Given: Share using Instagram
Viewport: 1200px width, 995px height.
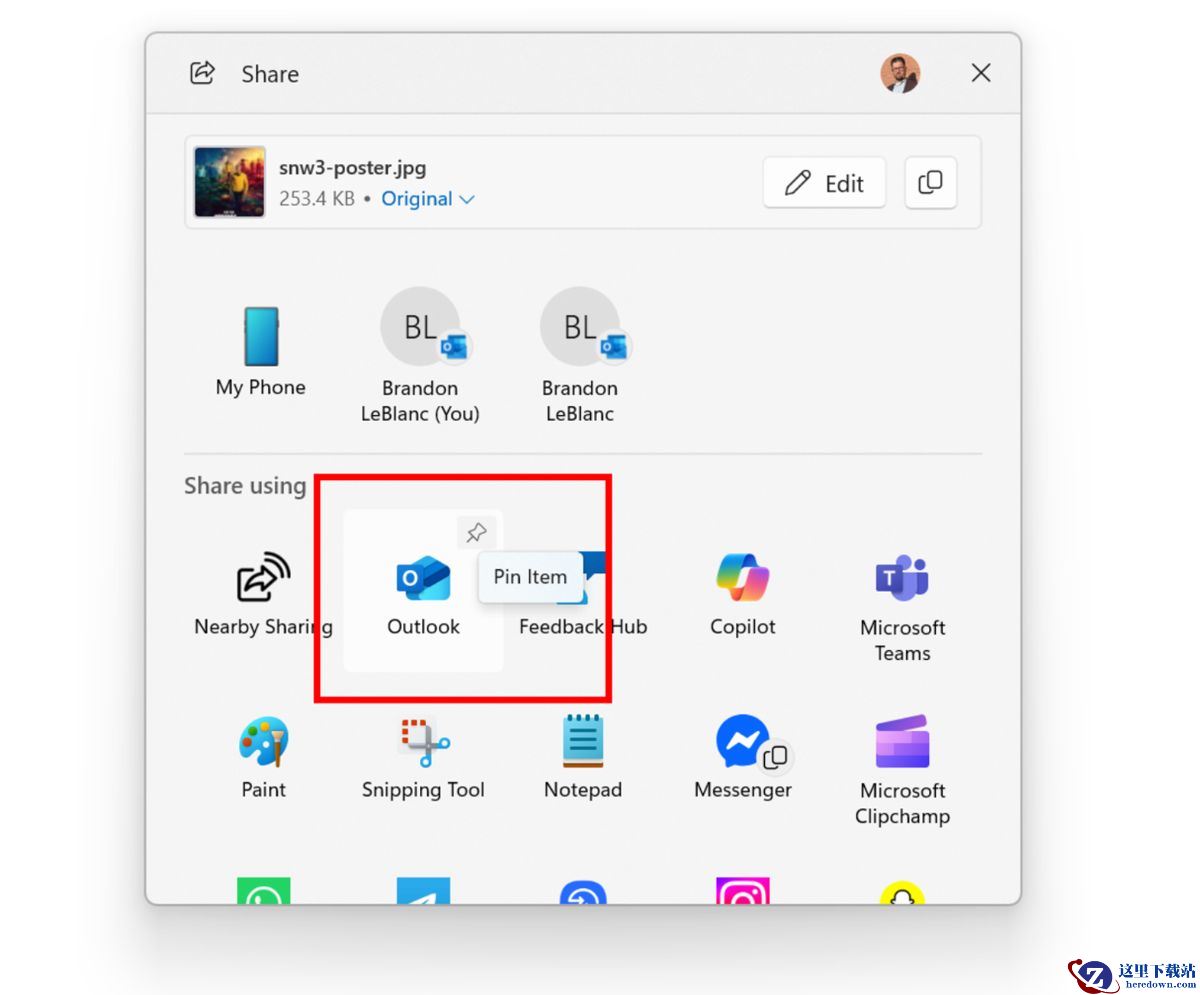Looking at the screenshot, I should coord(743,890).
